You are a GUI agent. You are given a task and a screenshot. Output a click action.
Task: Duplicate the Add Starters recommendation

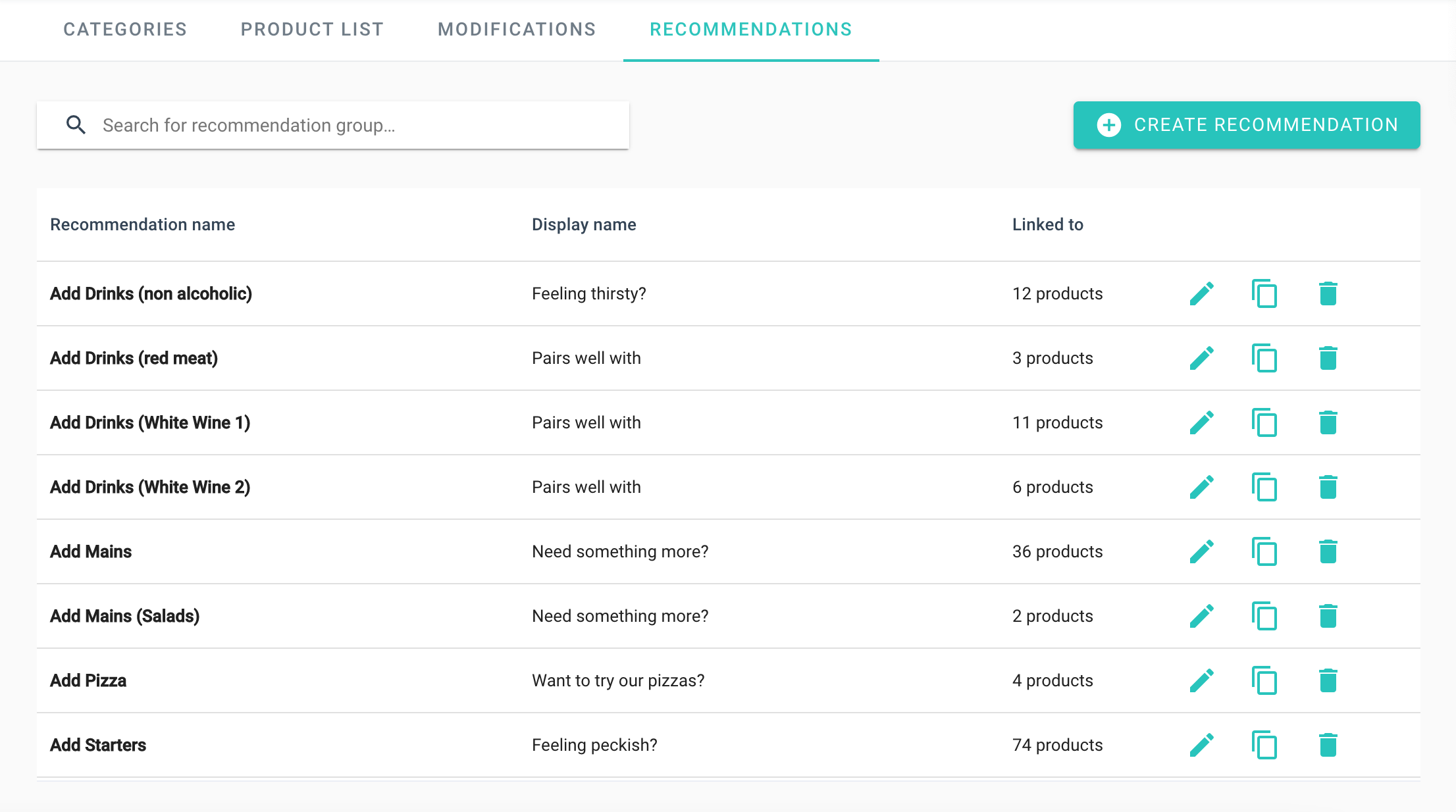1264,745
